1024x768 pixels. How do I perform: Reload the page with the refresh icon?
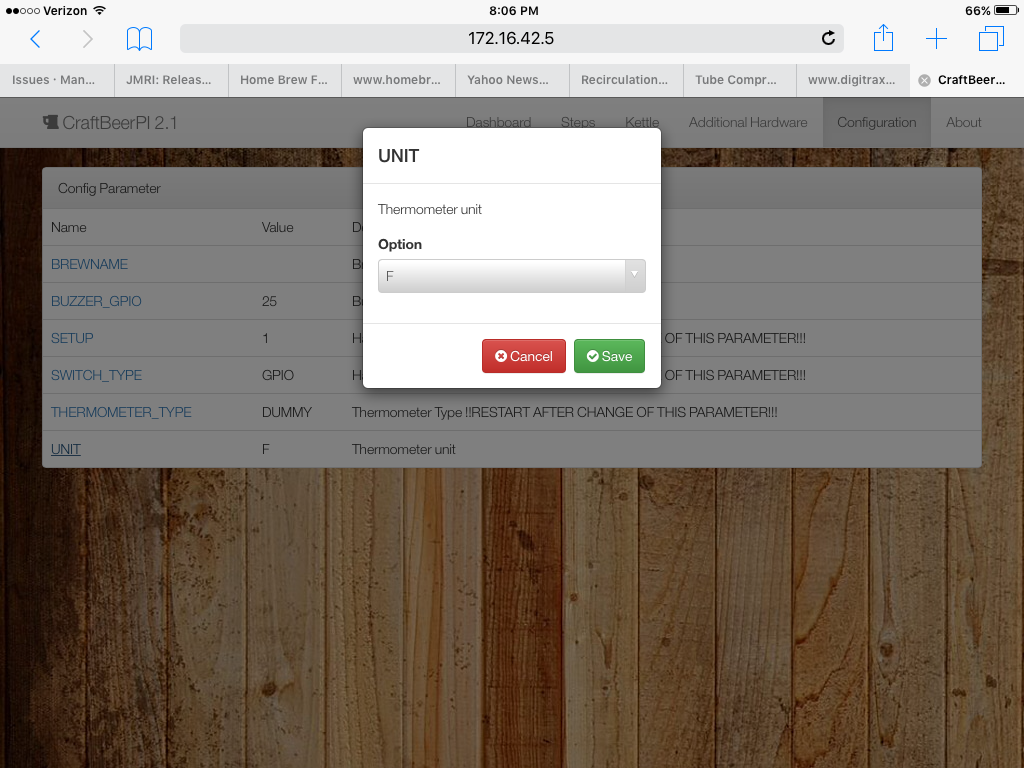click(x=828, y=39)
